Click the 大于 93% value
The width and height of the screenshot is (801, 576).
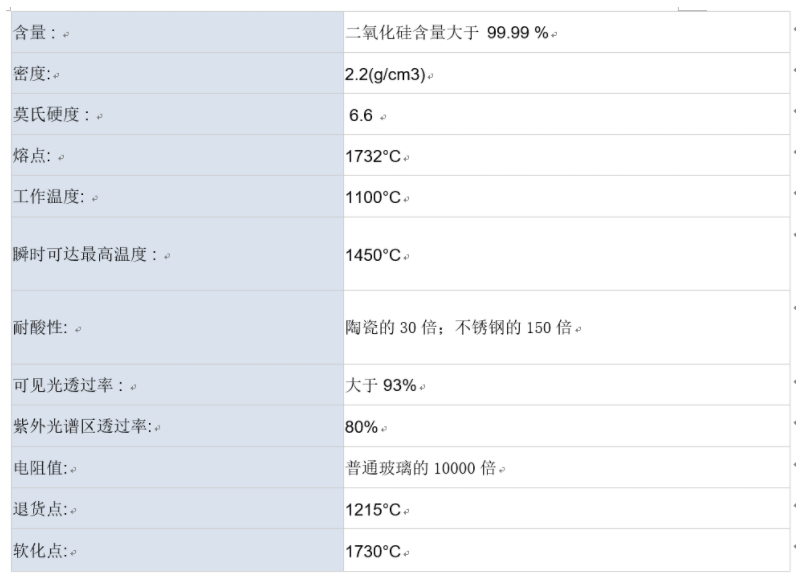coord(381,385)
